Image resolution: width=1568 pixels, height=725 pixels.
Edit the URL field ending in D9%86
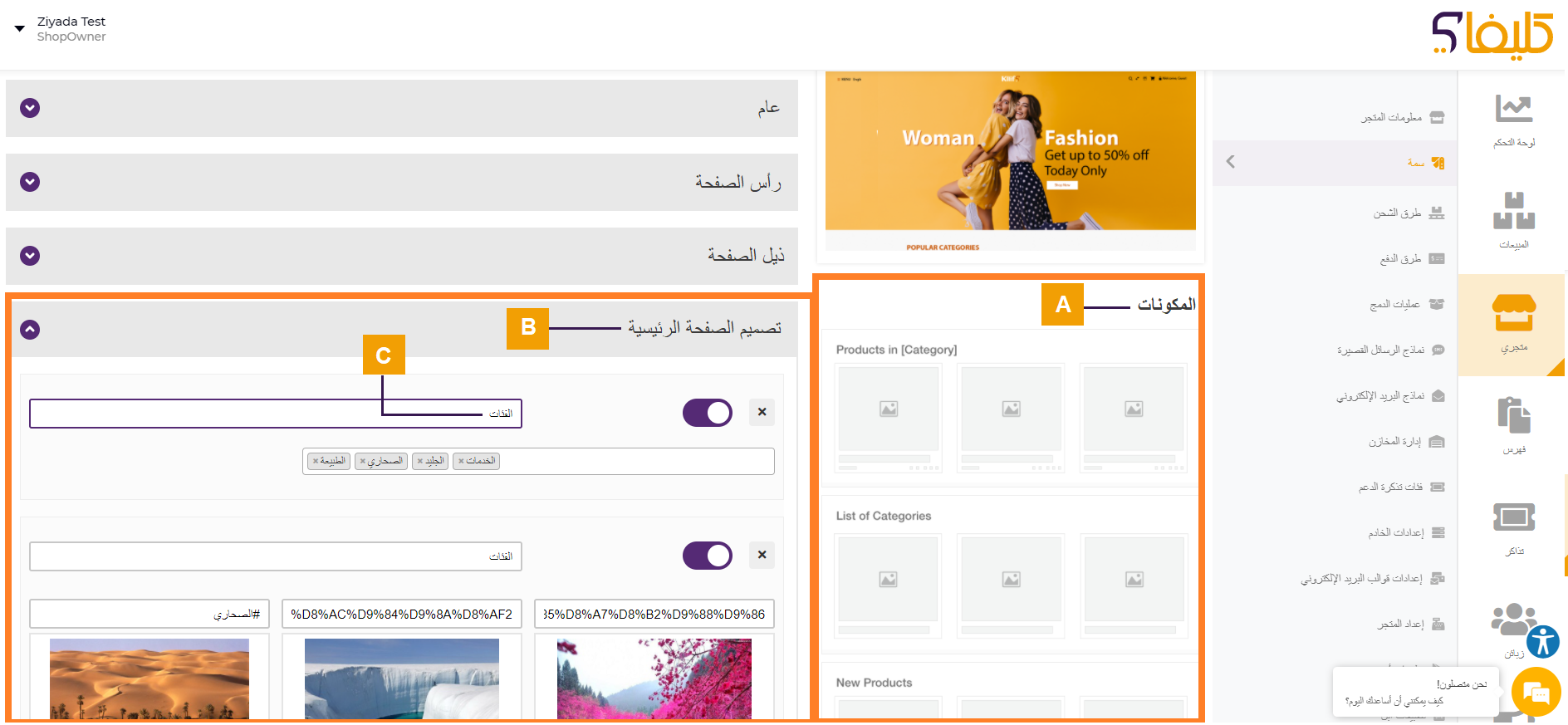tap(654, 615)
